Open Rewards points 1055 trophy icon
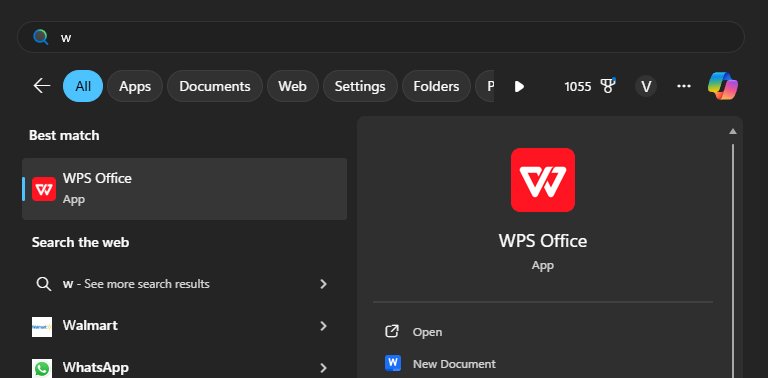Image resolution: width=768 pixels, height=378 pixels. pos(590,87)
